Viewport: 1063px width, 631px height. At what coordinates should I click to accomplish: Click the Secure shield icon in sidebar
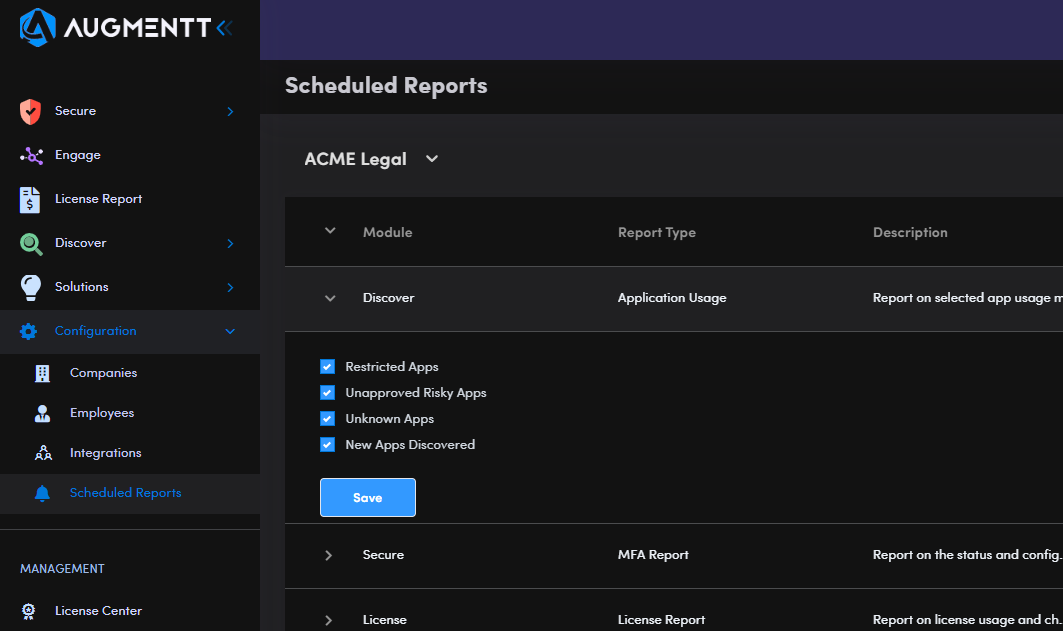(30, 111)
